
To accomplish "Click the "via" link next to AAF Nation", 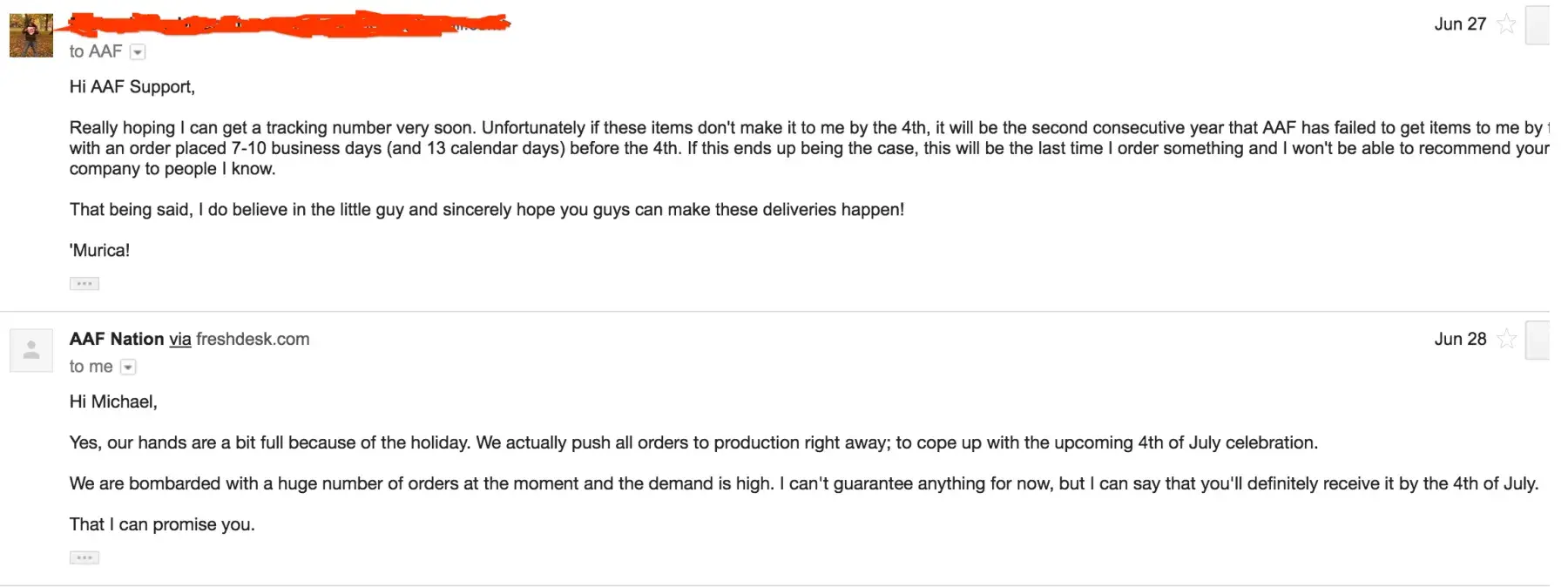I will coord(180,339).
